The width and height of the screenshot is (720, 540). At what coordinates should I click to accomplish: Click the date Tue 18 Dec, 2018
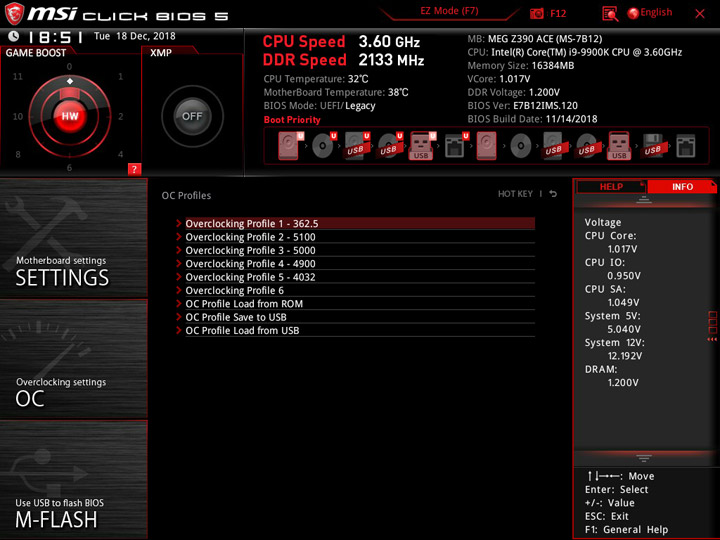135,36
